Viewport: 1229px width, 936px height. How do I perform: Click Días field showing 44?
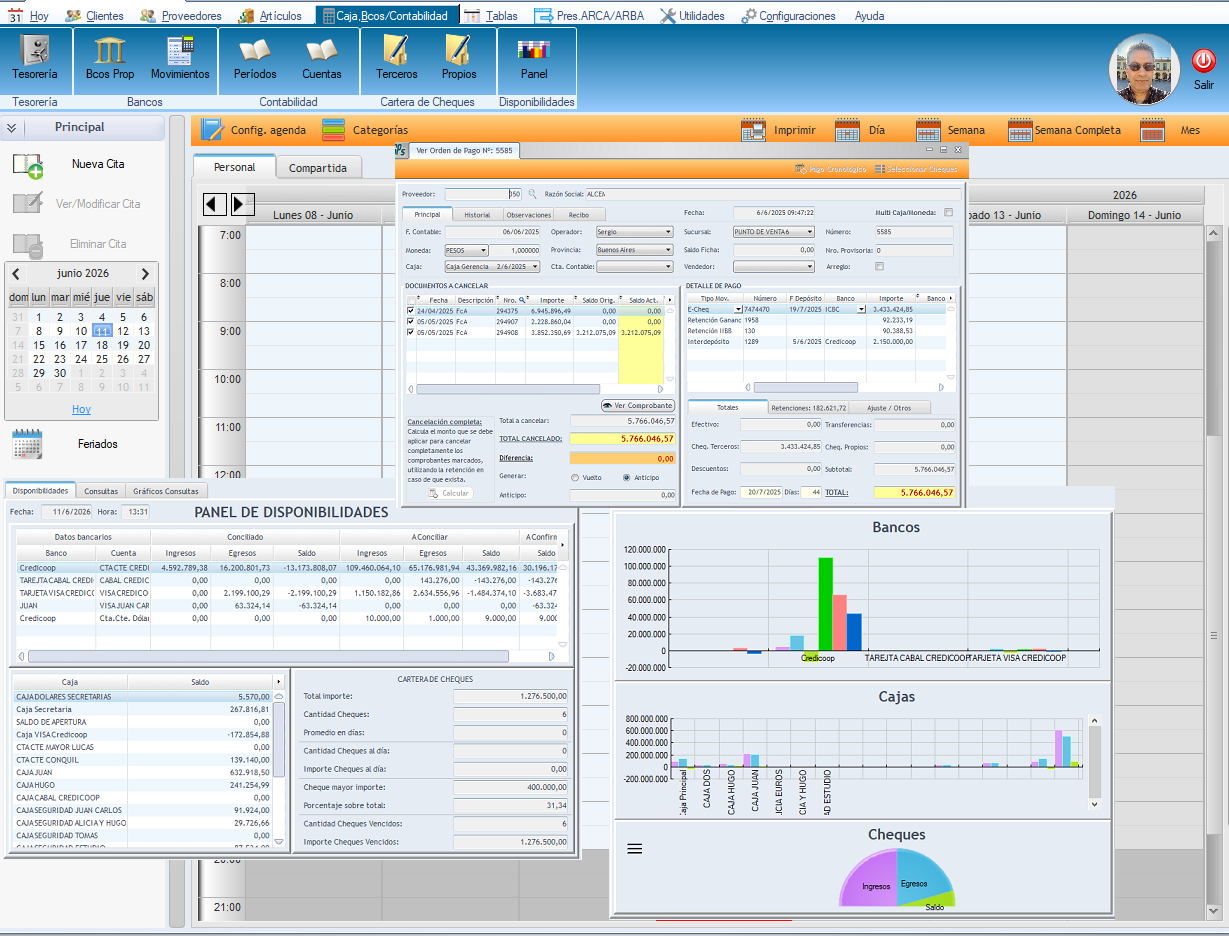(x=810, y=492)
